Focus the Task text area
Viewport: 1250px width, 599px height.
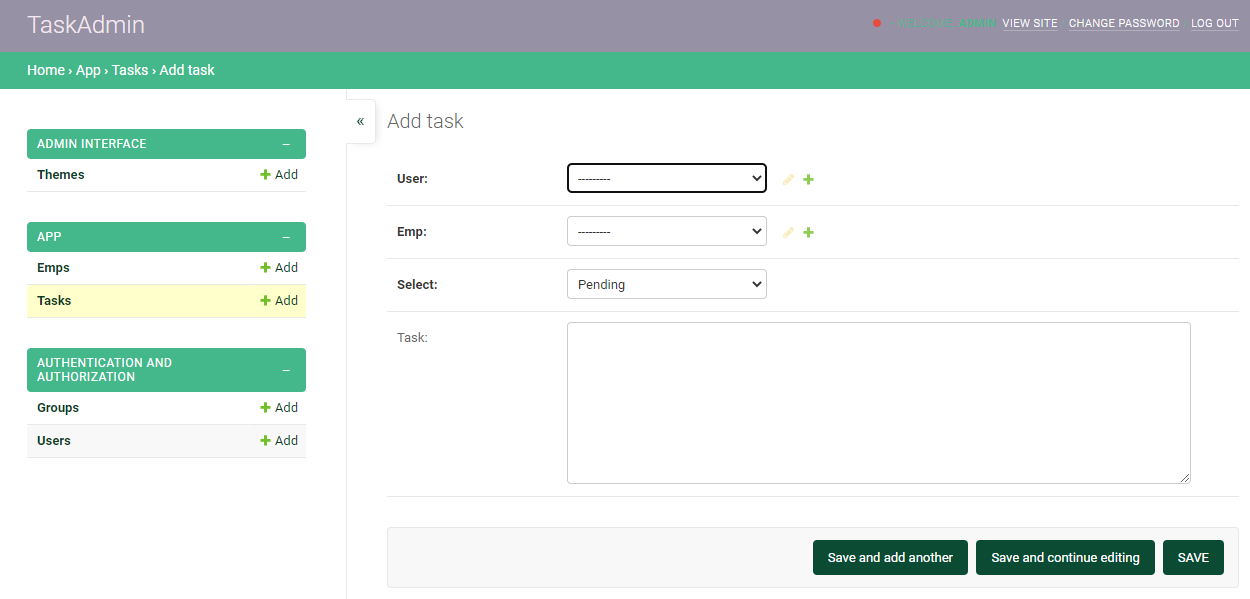click(x=879, y=403)
